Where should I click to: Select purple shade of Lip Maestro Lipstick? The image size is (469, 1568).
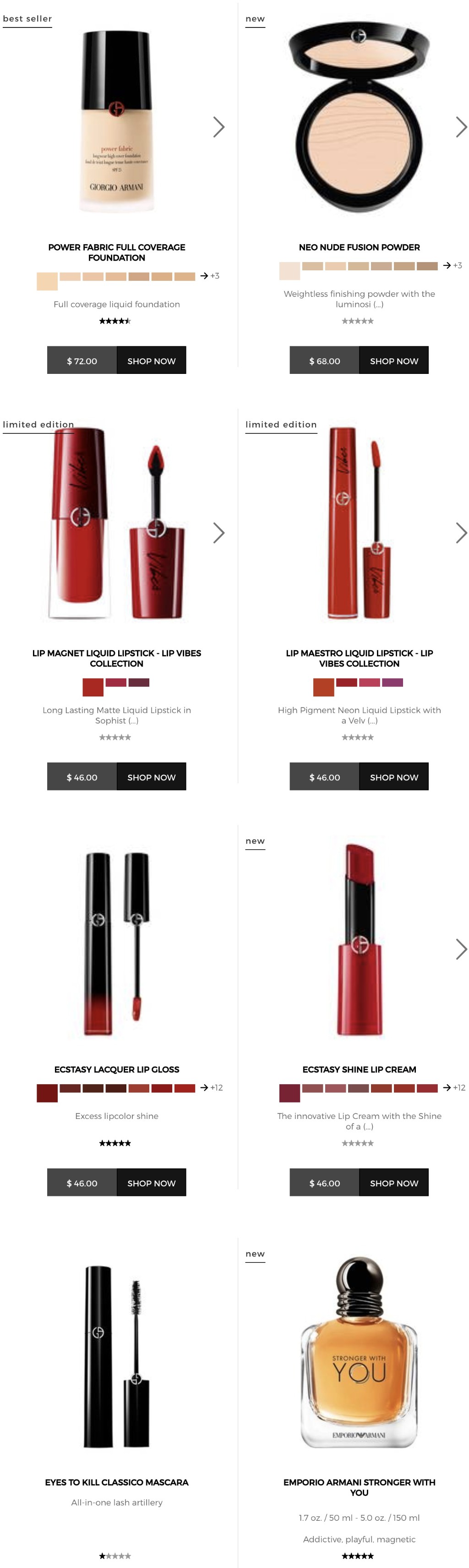point(393,682)
